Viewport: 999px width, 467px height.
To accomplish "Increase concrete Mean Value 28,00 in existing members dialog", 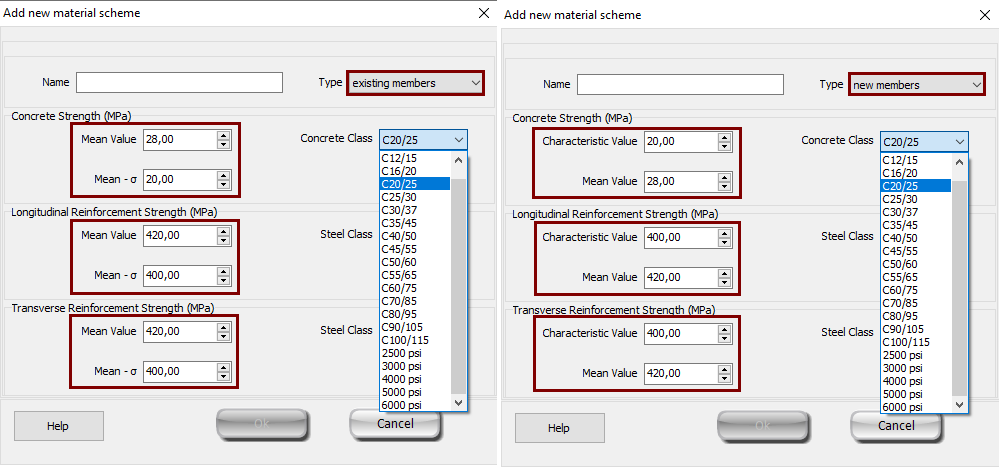I will point(223,136).
